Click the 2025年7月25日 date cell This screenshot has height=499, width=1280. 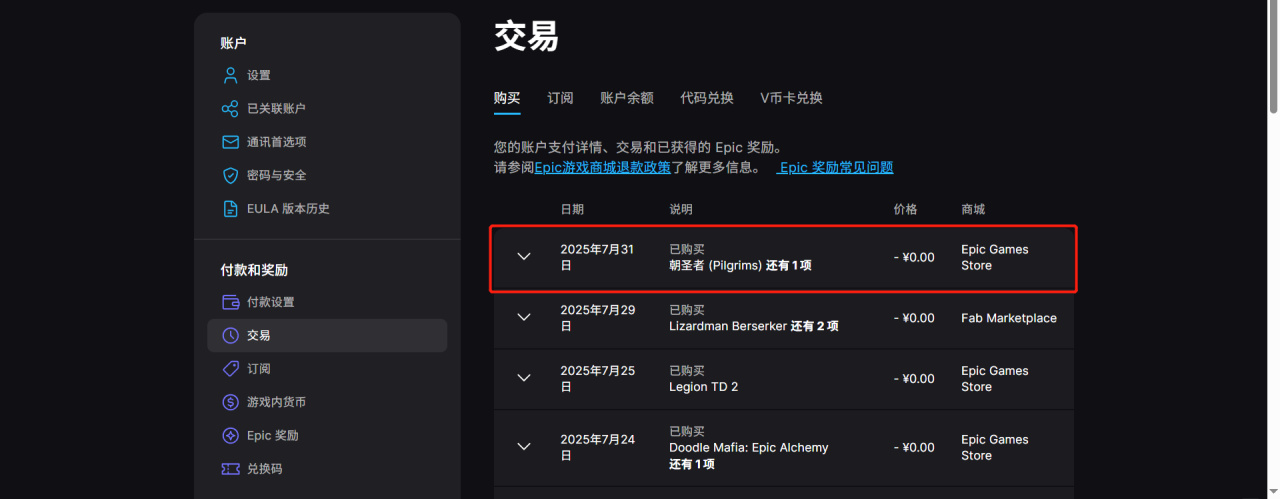(x=597, y=378)
